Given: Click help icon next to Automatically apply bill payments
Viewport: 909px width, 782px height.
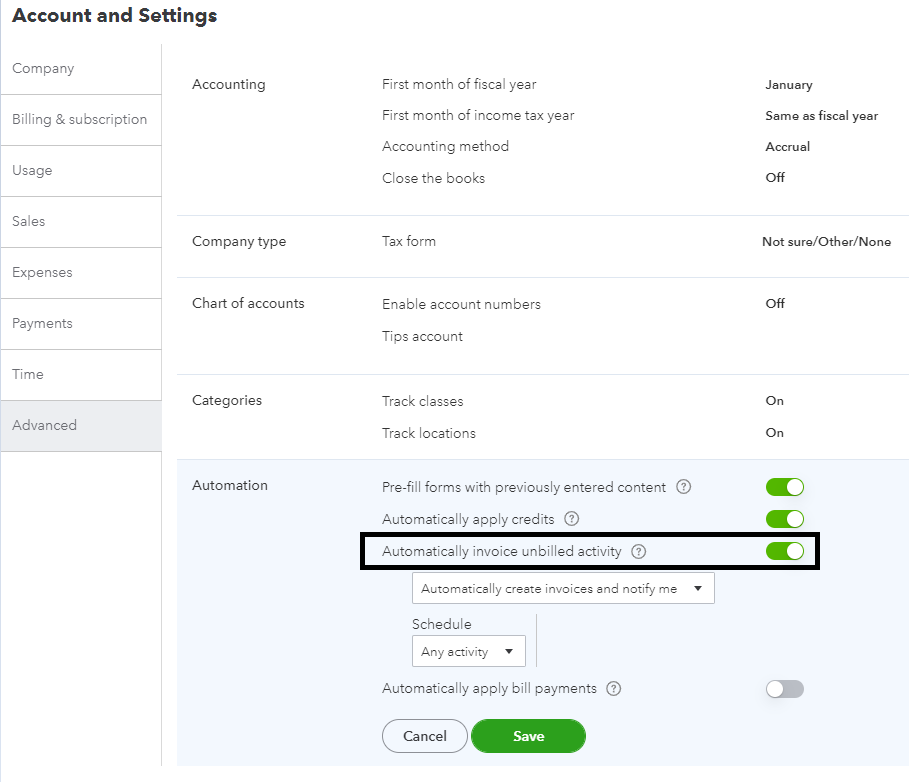Looking at the screenshot, I should 614,689.
